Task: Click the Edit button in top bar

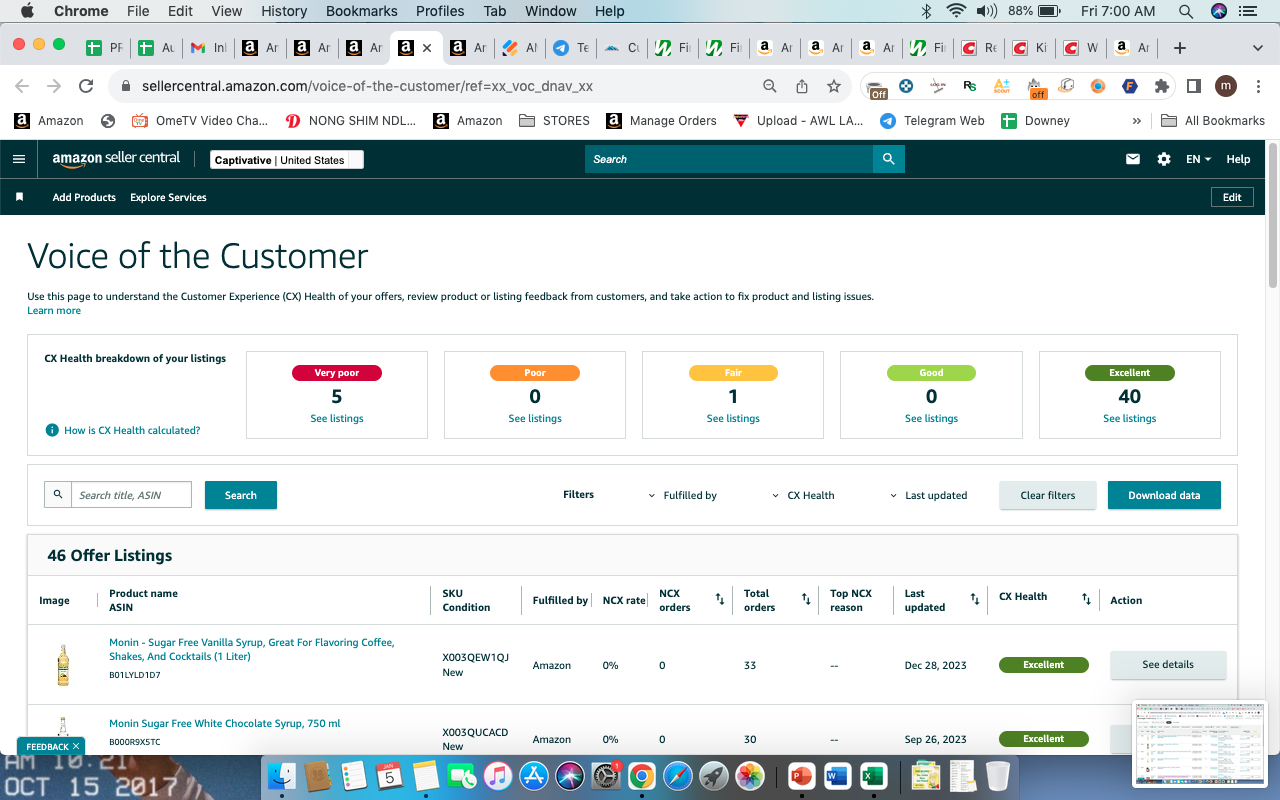Action: [1232, 197]
